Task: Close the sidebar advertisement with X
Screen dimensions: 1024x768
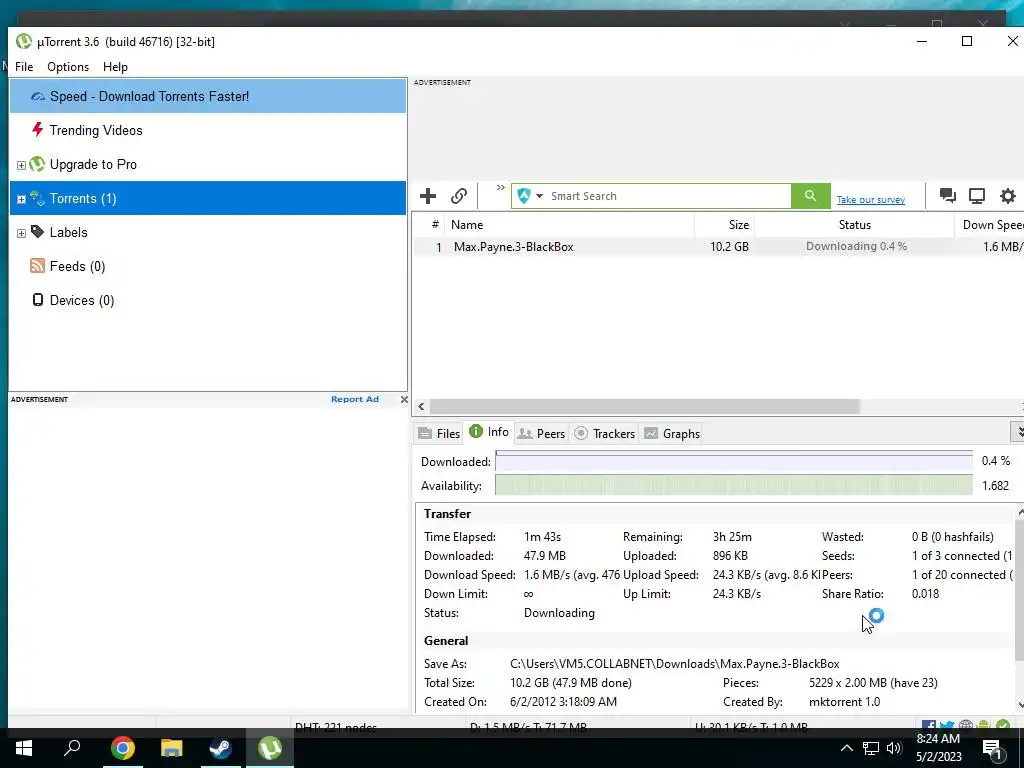Action: 404,399
